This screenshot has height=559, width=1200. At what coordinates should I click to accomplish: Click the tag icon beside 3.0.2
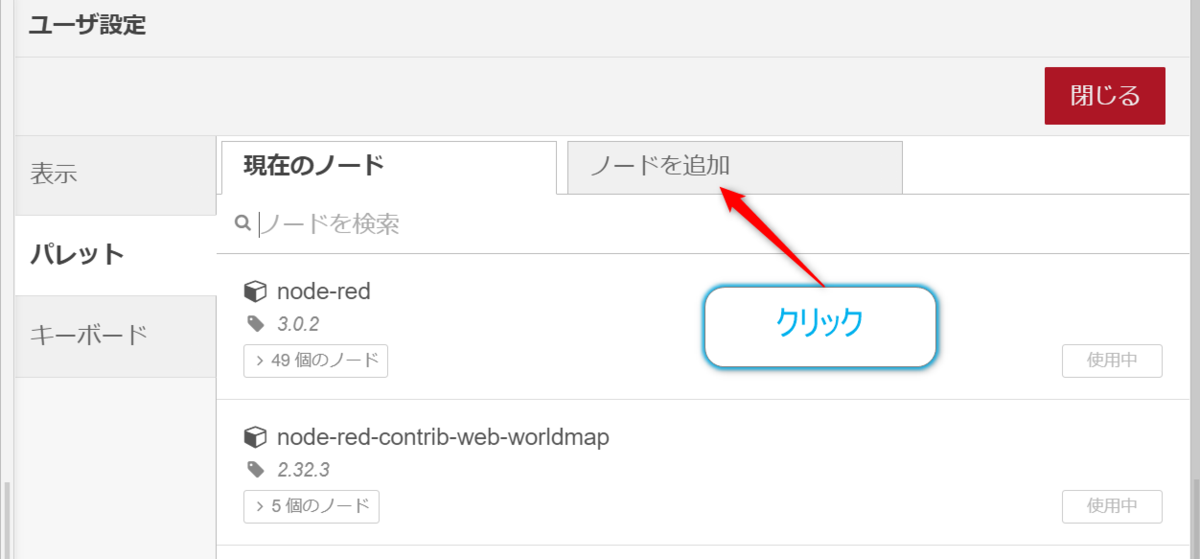(x=255, y=324)
